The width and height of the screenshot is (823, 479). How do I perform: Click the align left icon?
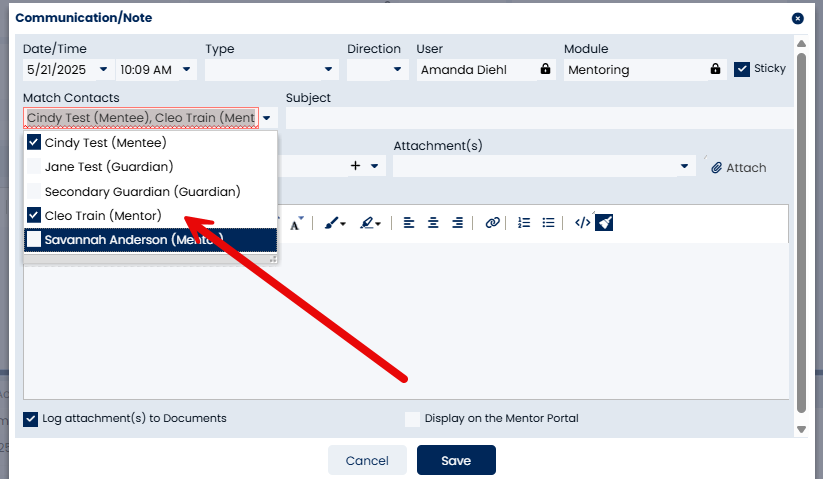point(408,223)
